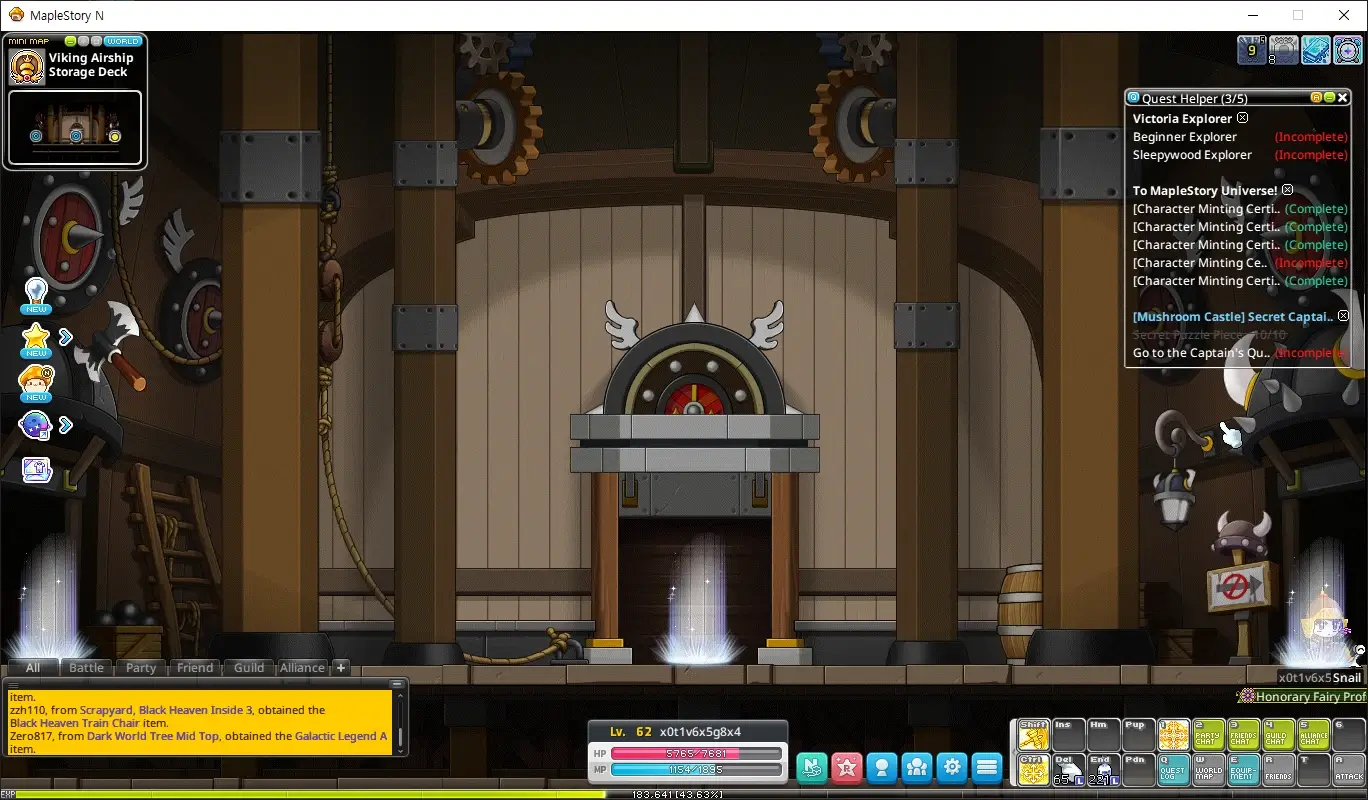1368x800 pixels.
Task: Switch to the Friend chat tab
Action: point(195,668)
